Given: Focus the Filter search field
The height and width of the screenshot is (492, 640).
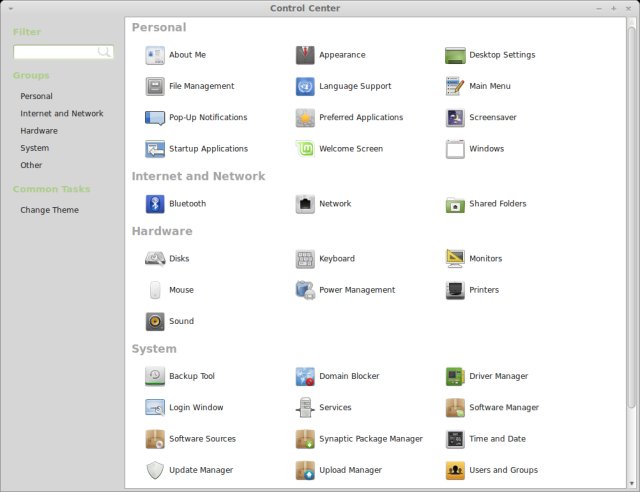Looking at the screenshot, I should 63,52.
